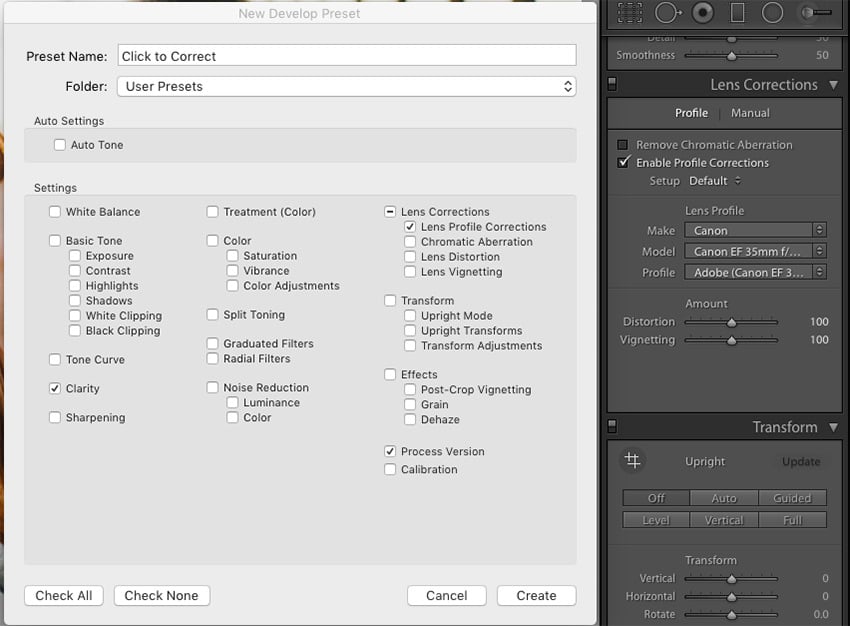This screenshot has width=850, height=626.
Task: Toggle the Lens Corrections panel on/off switch
Action: 613,85
